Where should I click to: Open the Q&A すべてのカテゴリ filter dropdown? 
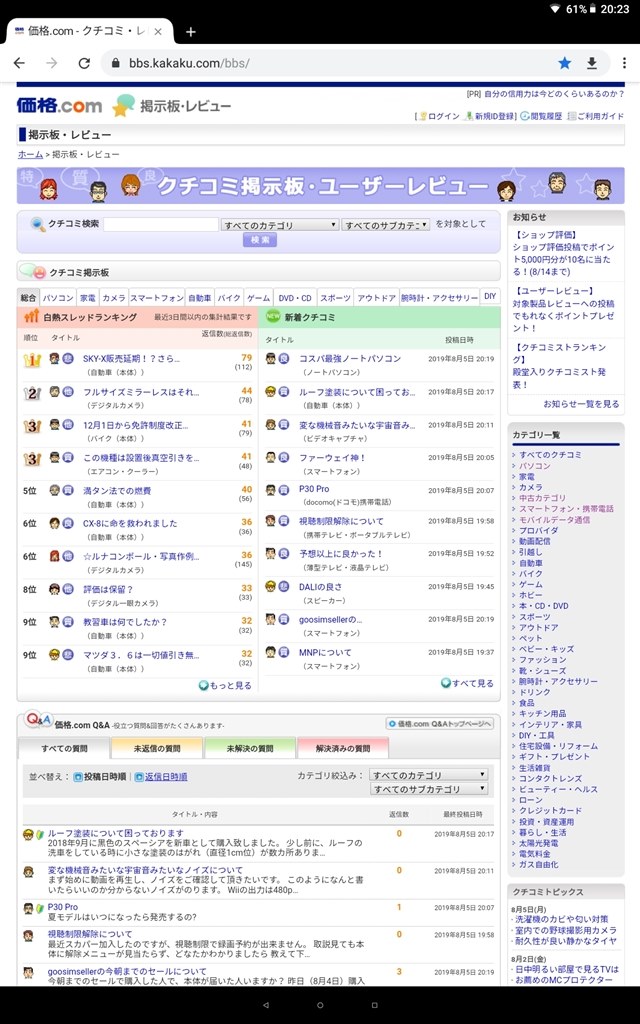click(x=428, y=775)
